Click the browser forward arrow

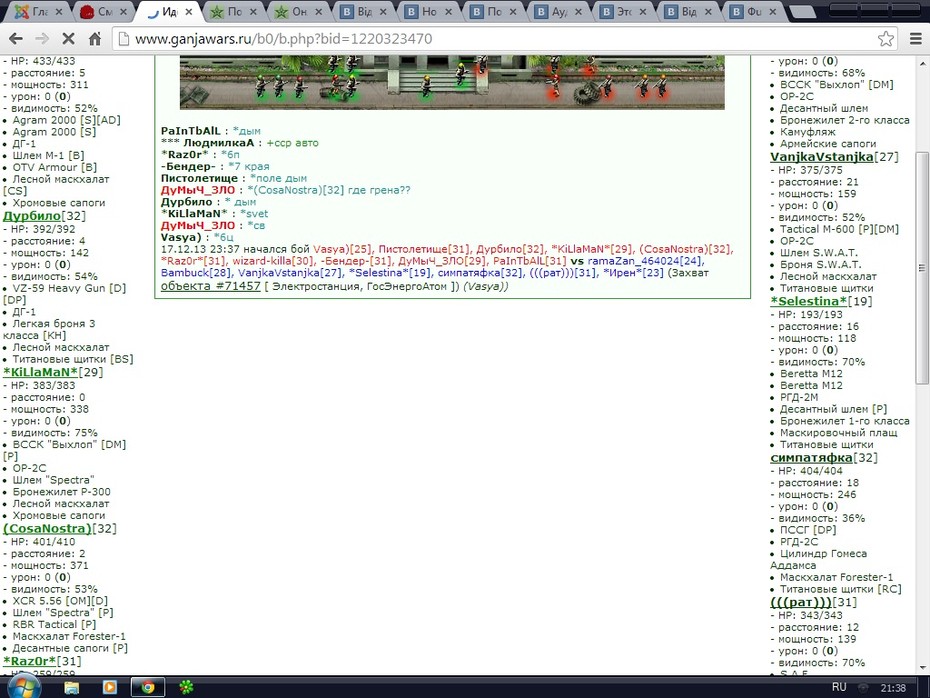coord(42,39)
